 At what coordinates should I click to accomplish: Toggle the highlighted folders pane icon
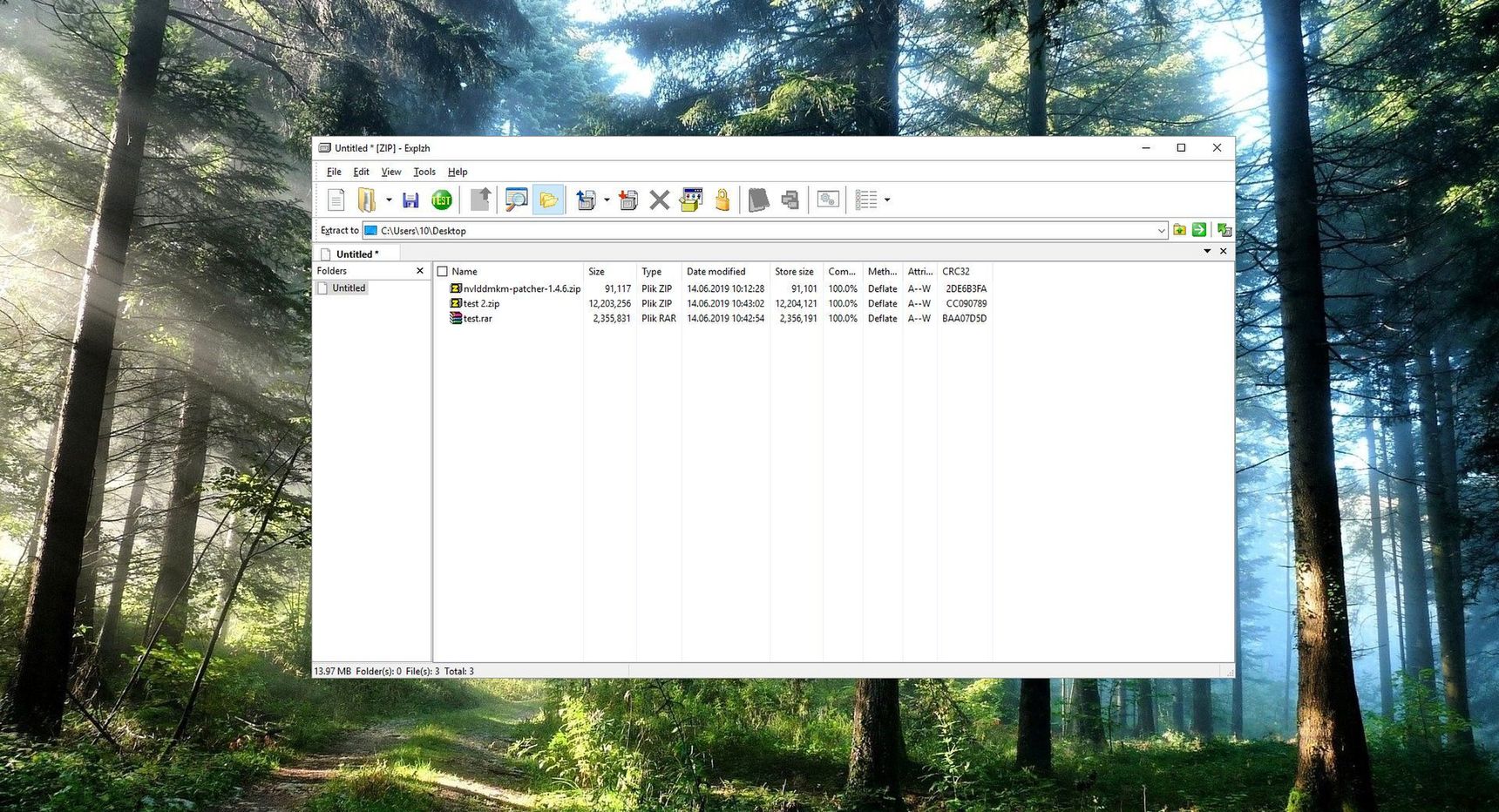tap(548, 200)
